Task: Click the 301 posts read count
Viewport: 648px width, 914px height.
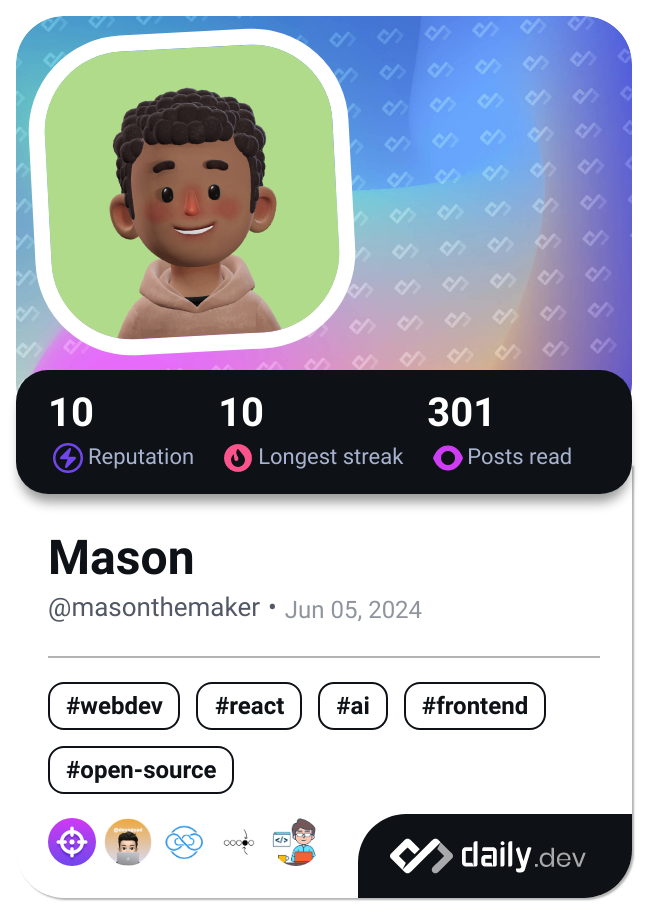Action: click(460, 413)
